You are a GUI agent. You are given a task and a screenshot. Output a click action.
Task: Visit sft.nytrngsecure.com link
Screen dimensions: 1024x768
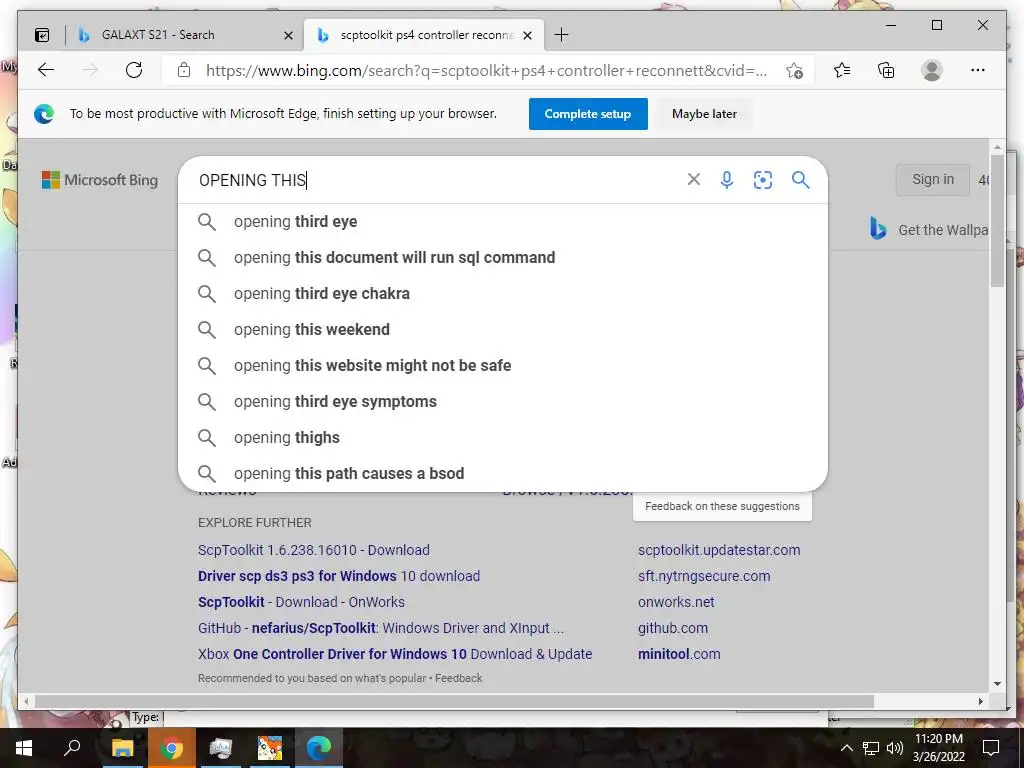[x=704, y=576]
